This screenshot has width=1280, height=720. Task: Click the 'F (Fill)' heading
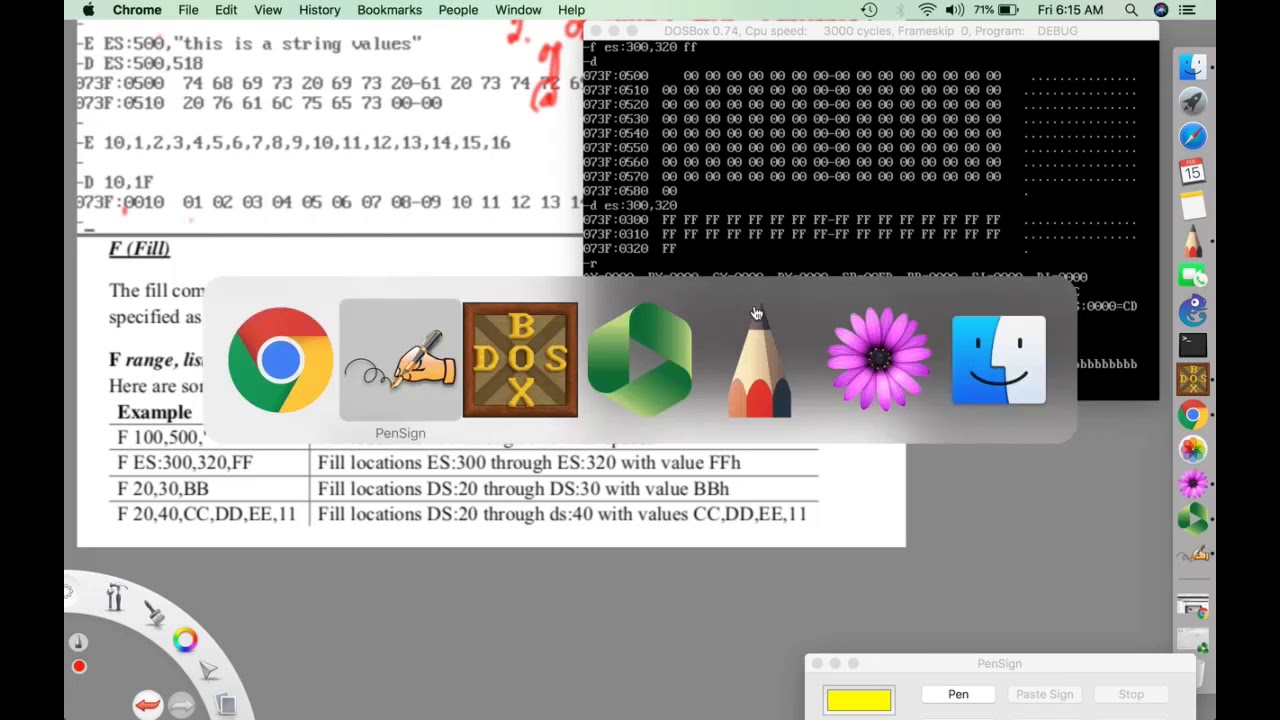point(139,248)
